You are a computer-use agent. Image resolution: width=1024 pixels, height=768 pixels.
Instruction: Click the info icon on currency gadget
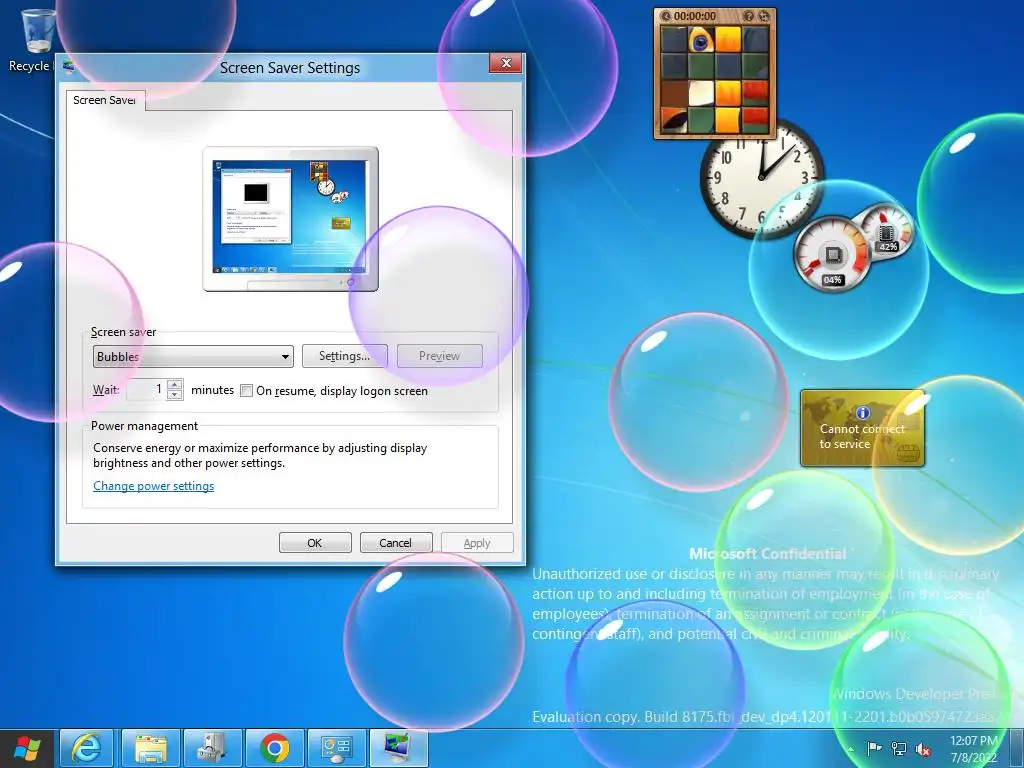click(x=863, y=413)
